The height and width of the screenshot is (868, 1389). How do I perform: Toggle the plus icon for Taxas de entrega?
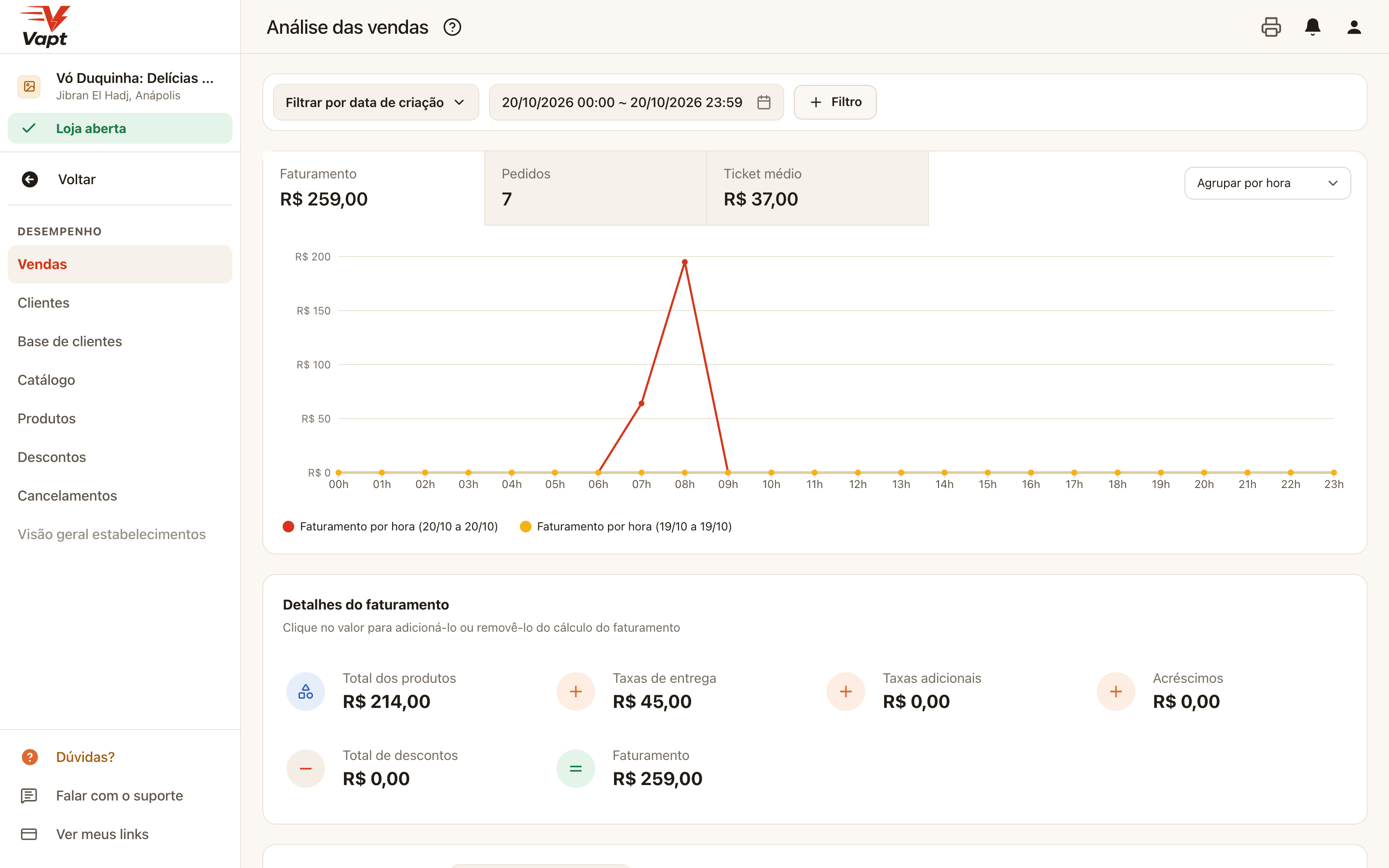point(576,691)
